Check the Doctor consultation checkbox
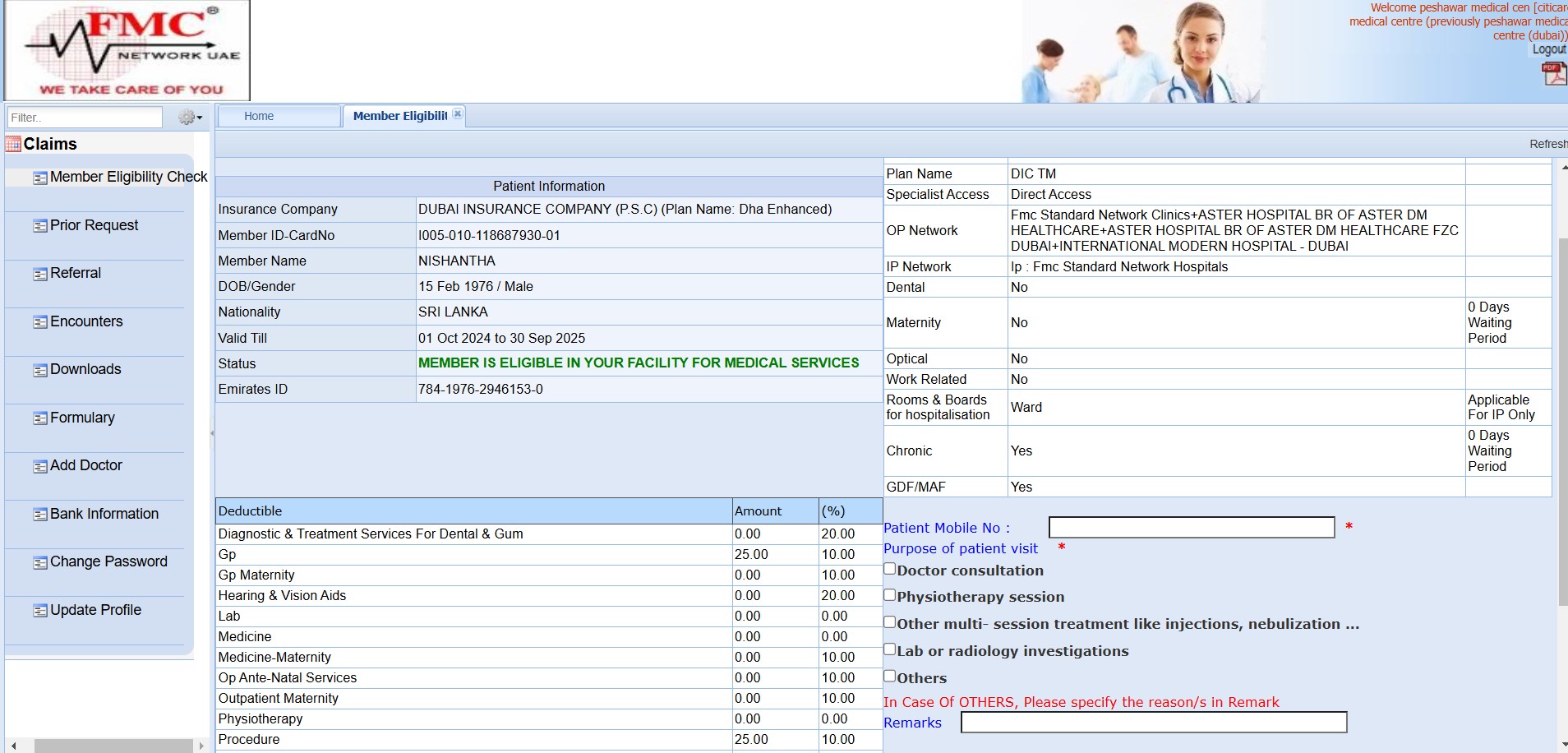 pyautogui.click(x=889, y=569)
